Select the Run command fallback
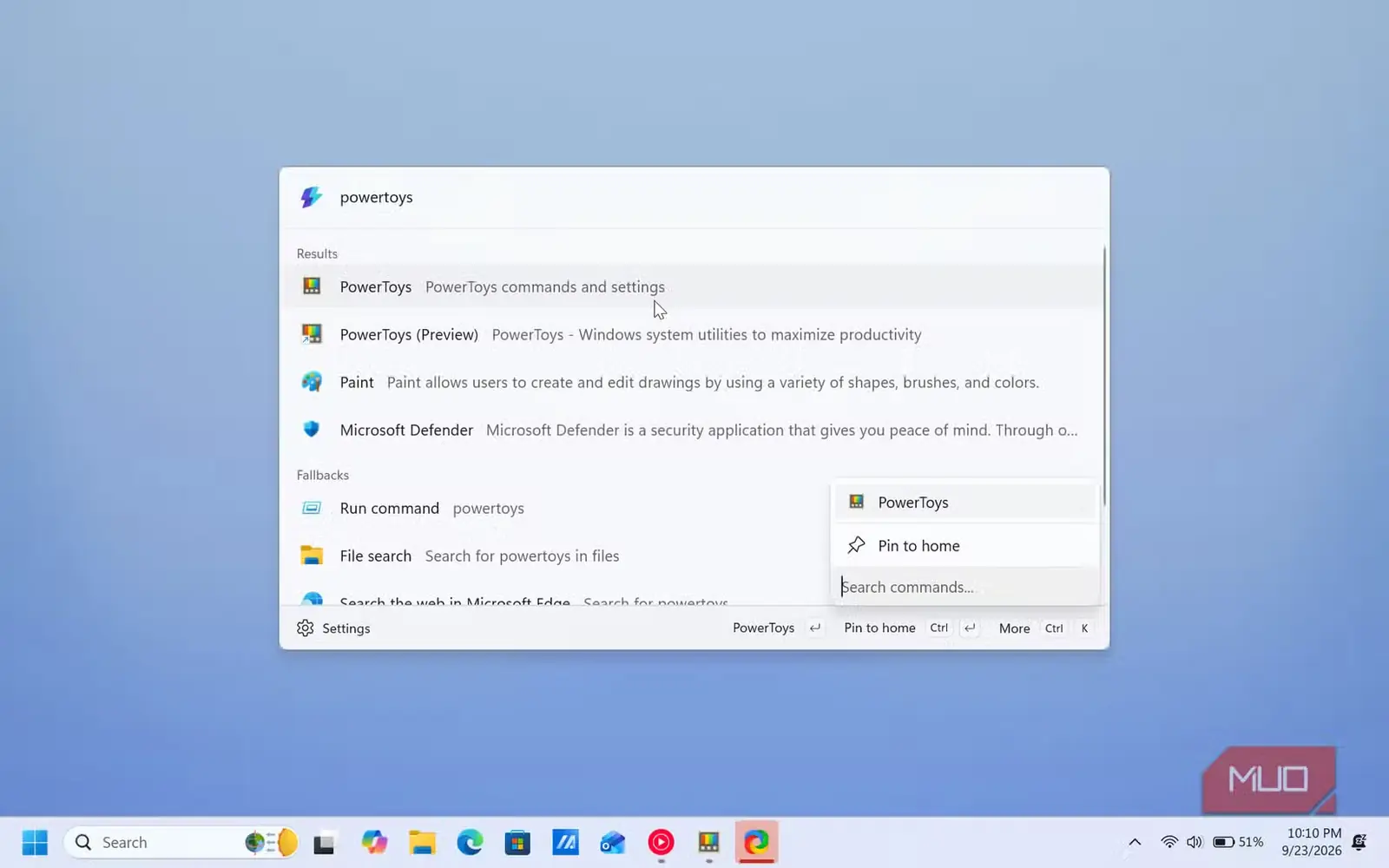This screenshot has width=1389, height=868. pos(556,508)
